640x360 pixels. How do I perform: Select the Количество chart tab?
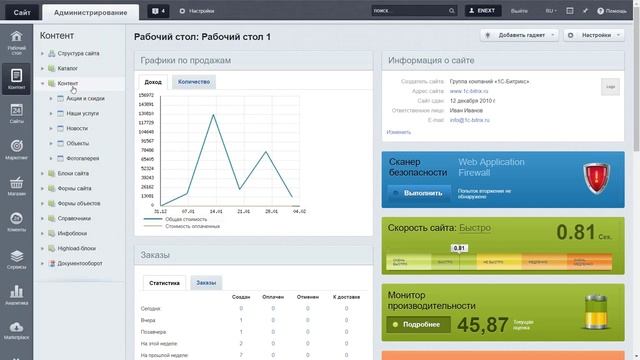click(194, 82)
